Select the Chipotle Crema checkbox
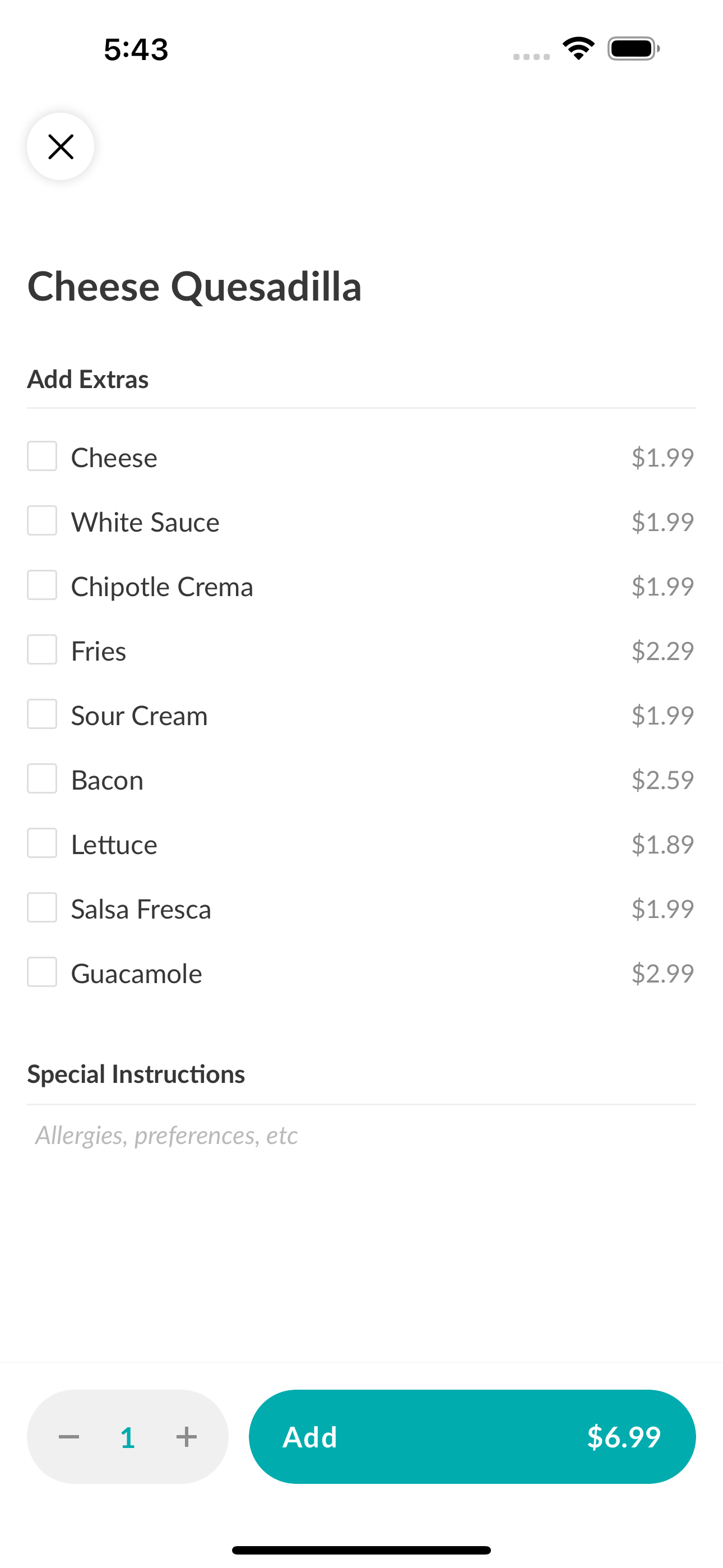This screenshot has width=723, height=1568. click(42, 585)
